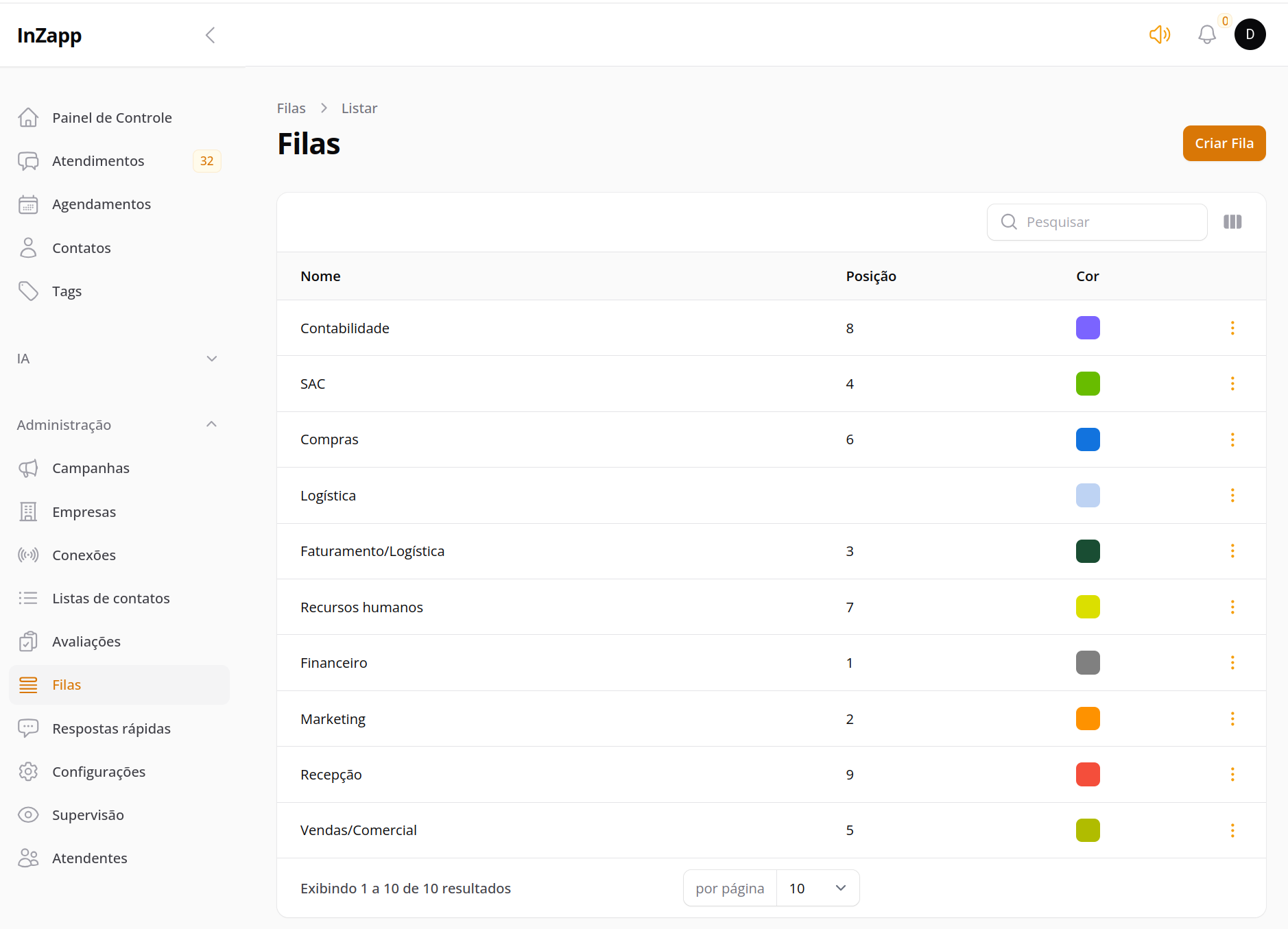Collapse the sidebar with the chevron arrow

(210, 34)
